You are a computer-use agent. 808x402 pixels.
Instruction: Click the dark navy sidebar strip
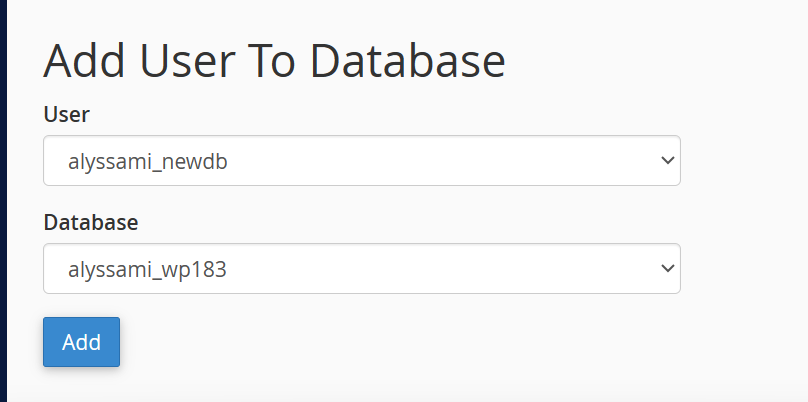(3, 200)
